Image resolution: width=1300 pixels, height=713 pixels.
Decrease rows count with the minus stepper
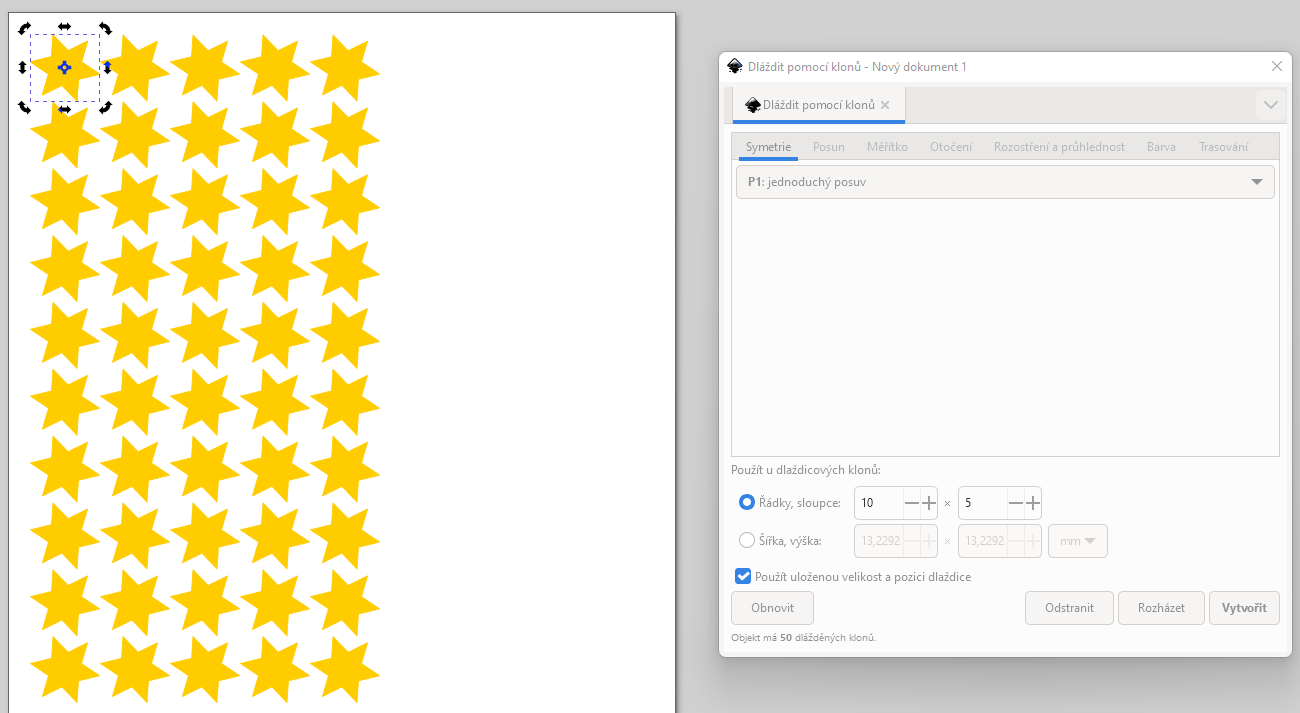coord(911,503)
